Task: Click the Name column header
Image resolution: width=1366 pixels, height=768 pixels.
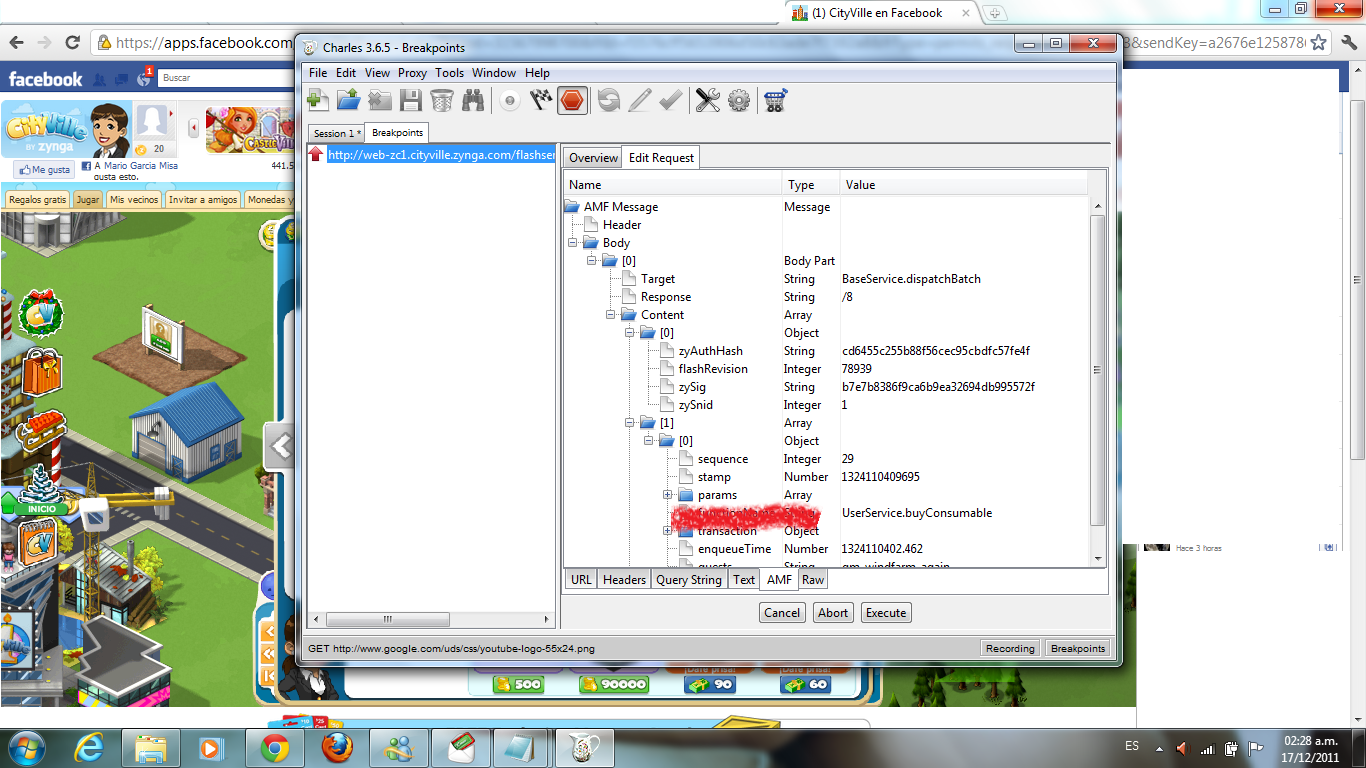Action: click(673, 185)
